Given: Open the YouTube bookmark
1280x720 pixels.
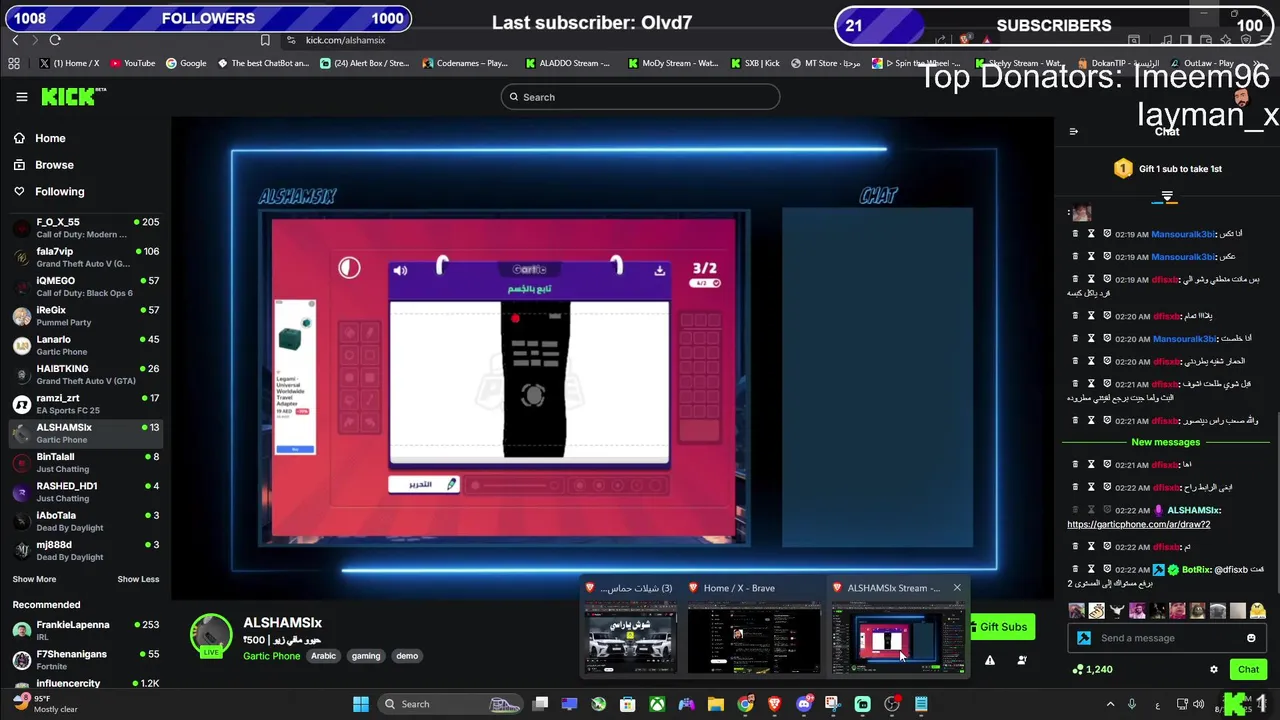Looking at the screenshot, I should 133,63.
